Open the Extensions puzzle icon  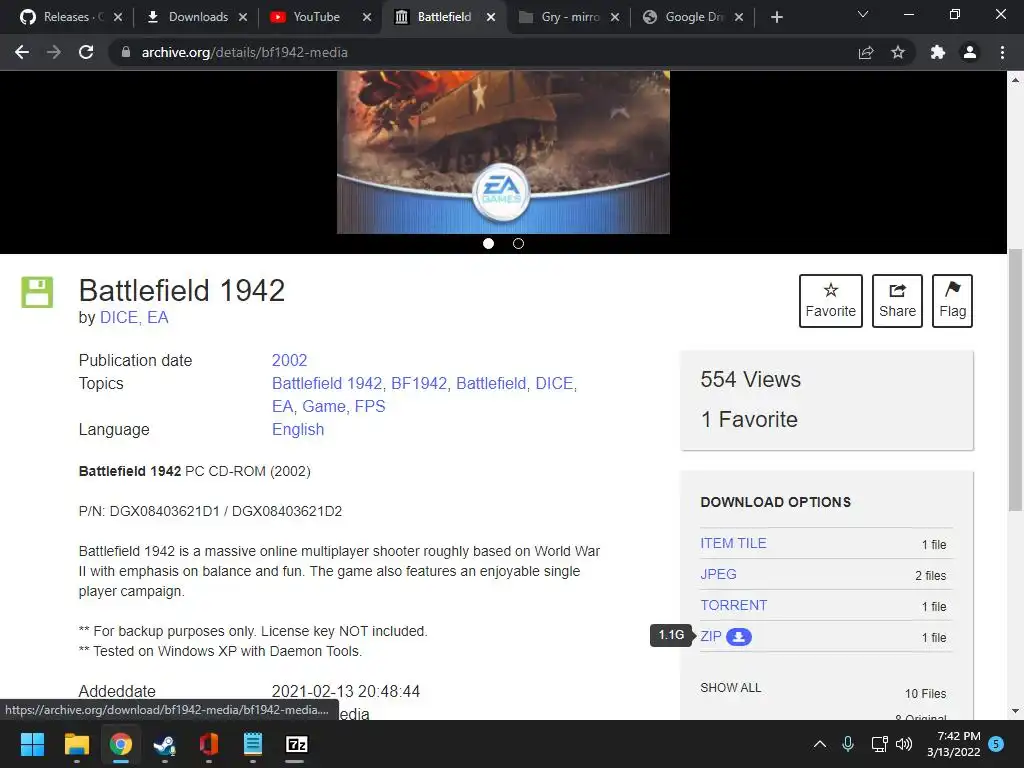pyautogui.click(x=938, y=52)
